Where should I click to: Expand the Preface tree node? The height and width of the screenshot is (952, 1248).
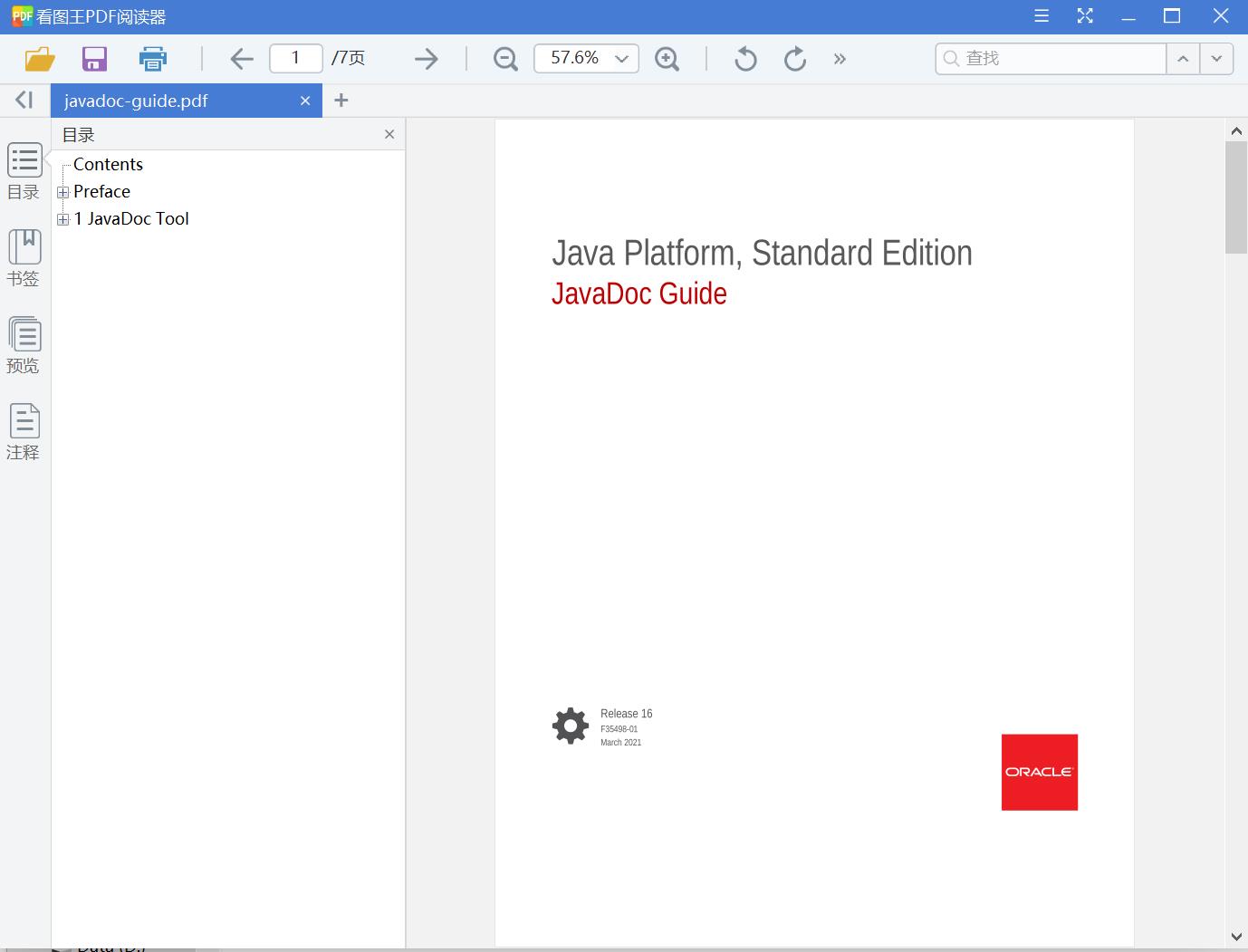(62, 192)
